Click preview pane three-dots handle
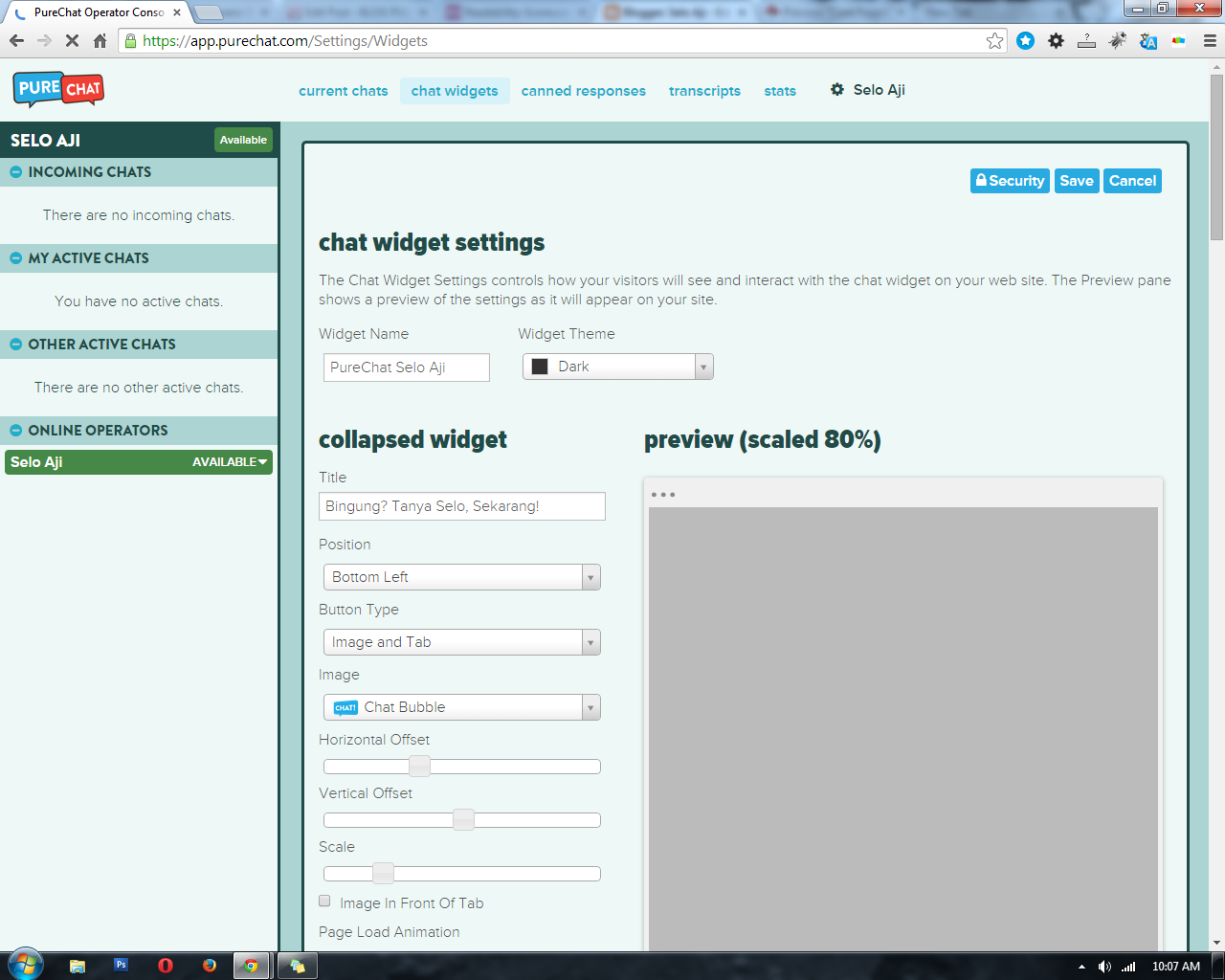Viewport: 1225px width, 980px height. [x=662, y=495]
